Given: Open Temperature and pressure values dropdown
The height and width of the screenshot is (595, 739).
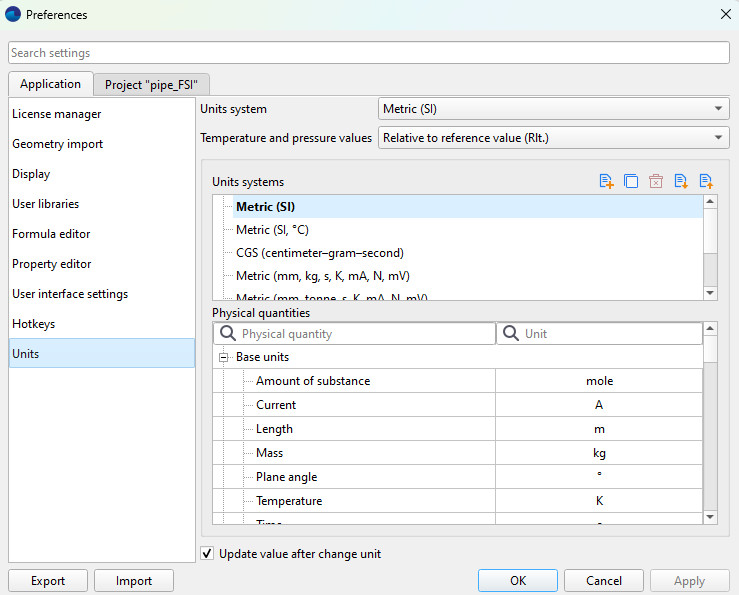Looking at the screenshot, I should pos(553,138).
